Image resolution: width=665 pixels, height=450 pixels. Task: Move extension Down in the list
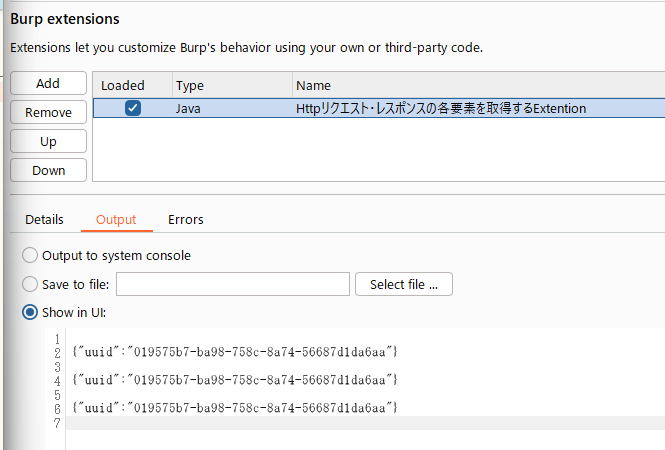coord(48,170)
